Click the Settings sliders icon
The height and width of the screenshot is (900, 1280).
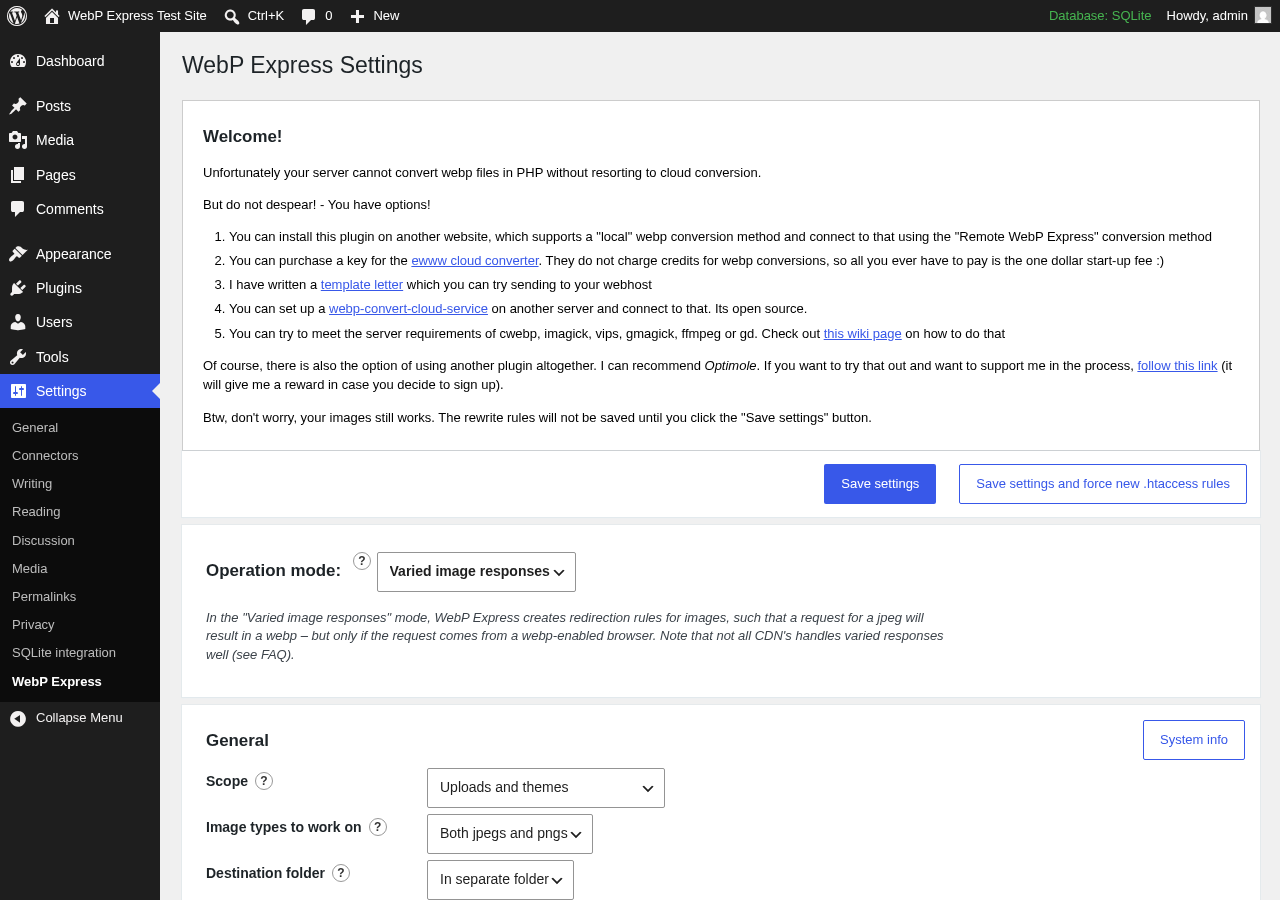pyautogui.click(x=18, y=391)
